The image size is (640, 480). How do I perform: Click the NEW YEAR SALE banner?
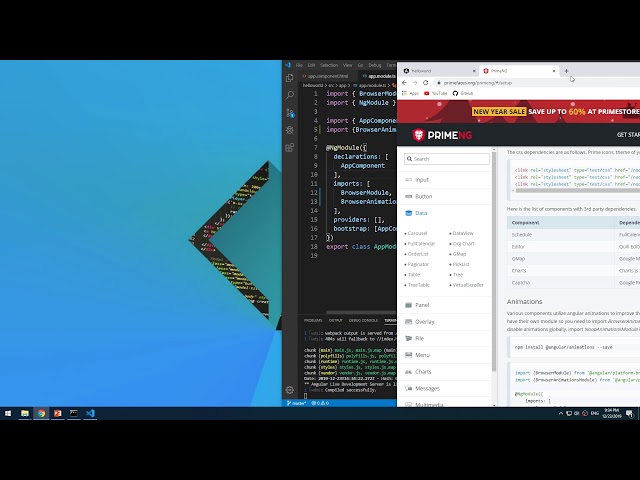518,111
